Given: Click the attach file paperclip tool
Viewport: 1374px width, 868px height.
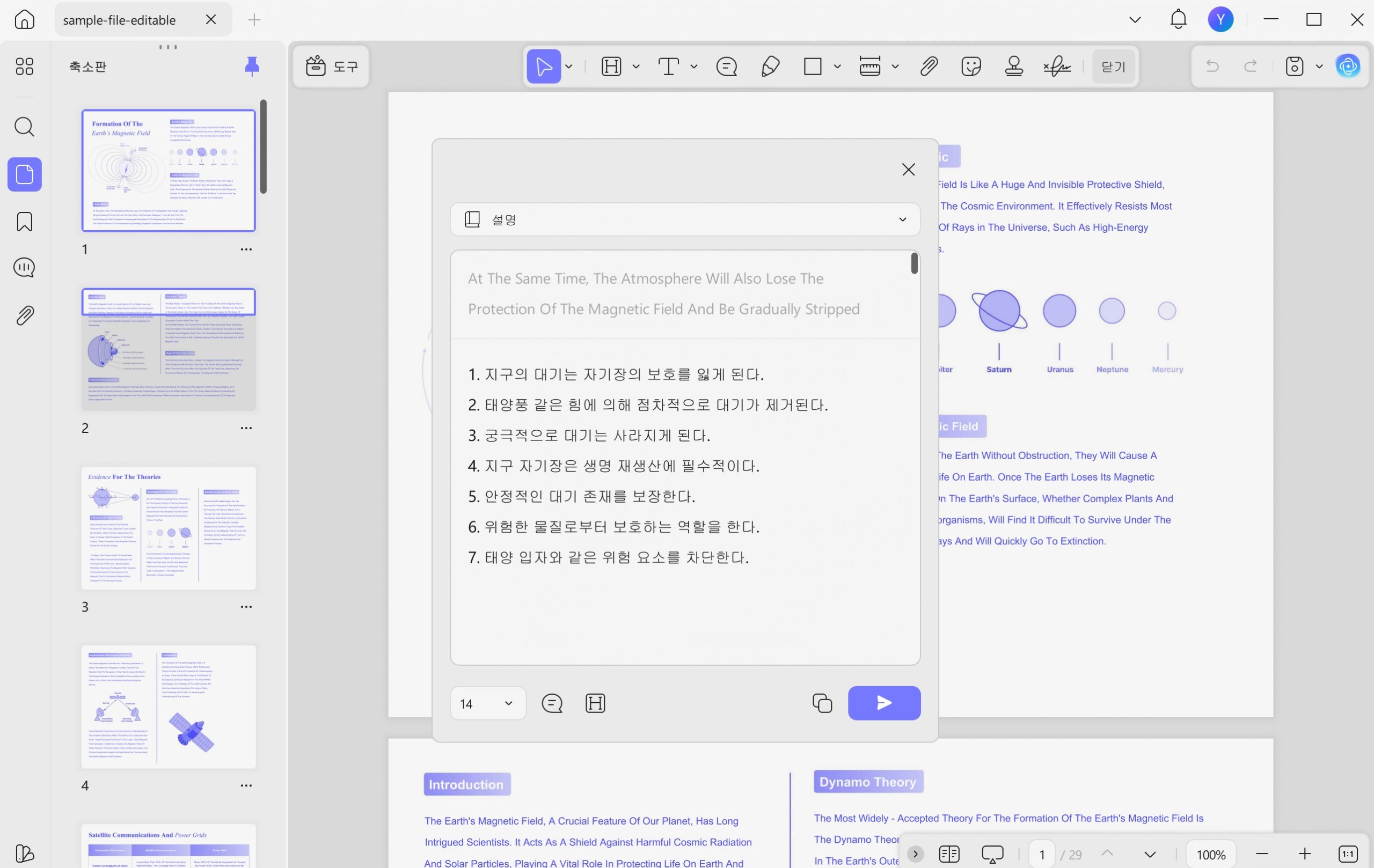Looking at the screenshot, I should 929,67.
